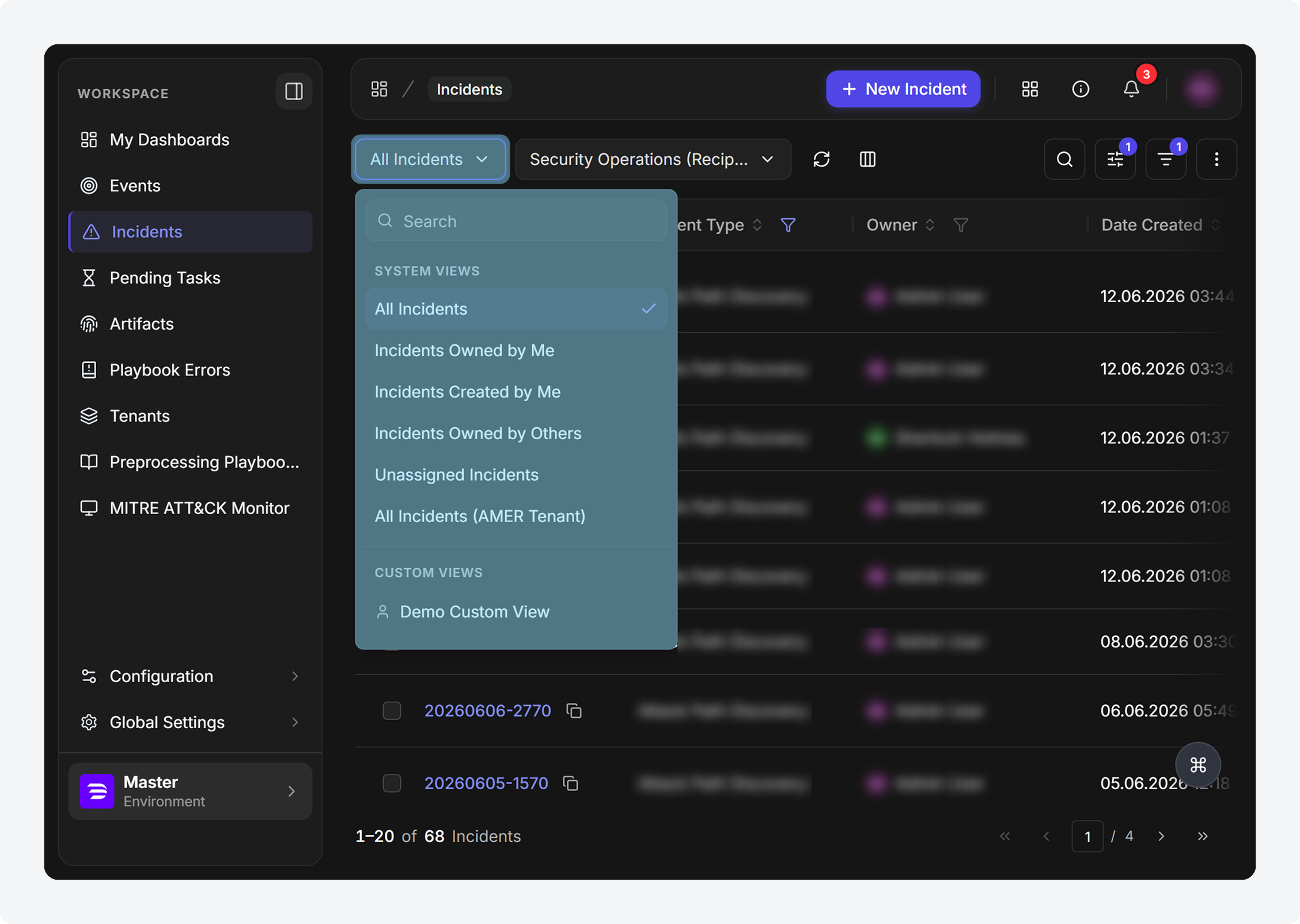Click the refresh incidents icon
This screenshot has height=924, width=1300.
pyautogui.click(x=821, y=159)
